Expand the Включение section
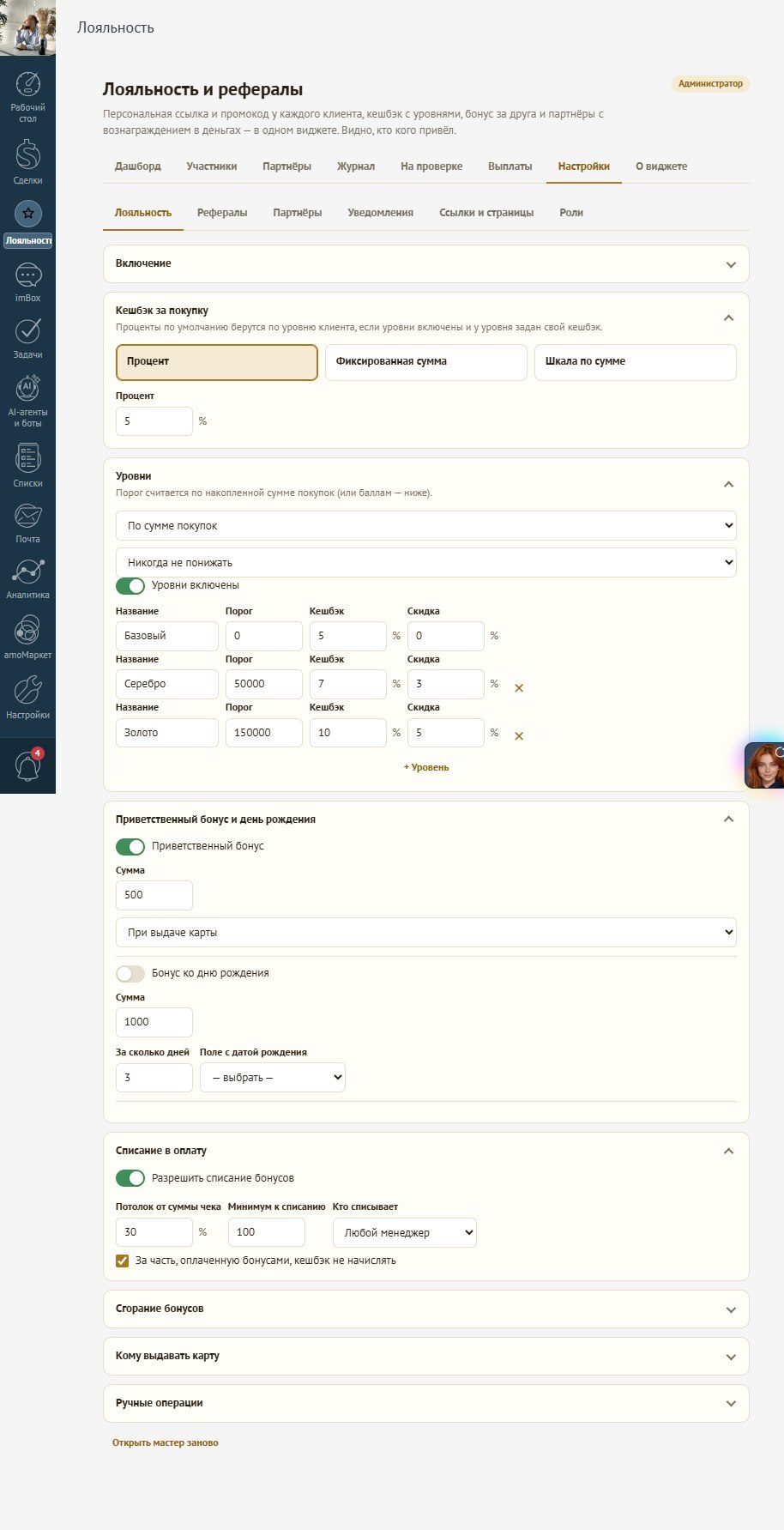 click(x=426, y=264)
